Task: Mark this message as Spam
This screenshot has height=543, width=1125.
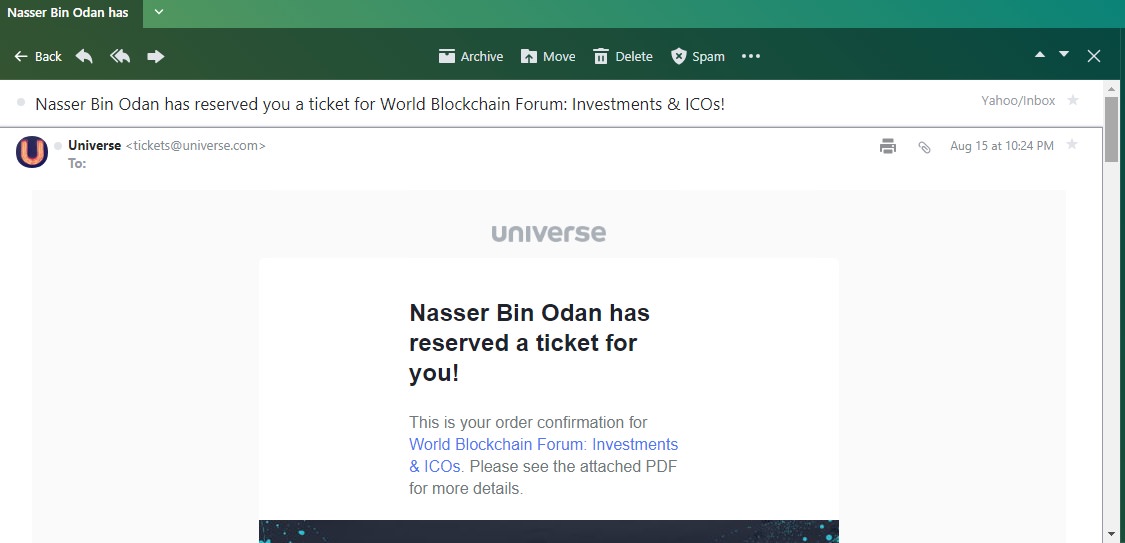Action: (x=697, y=56)
